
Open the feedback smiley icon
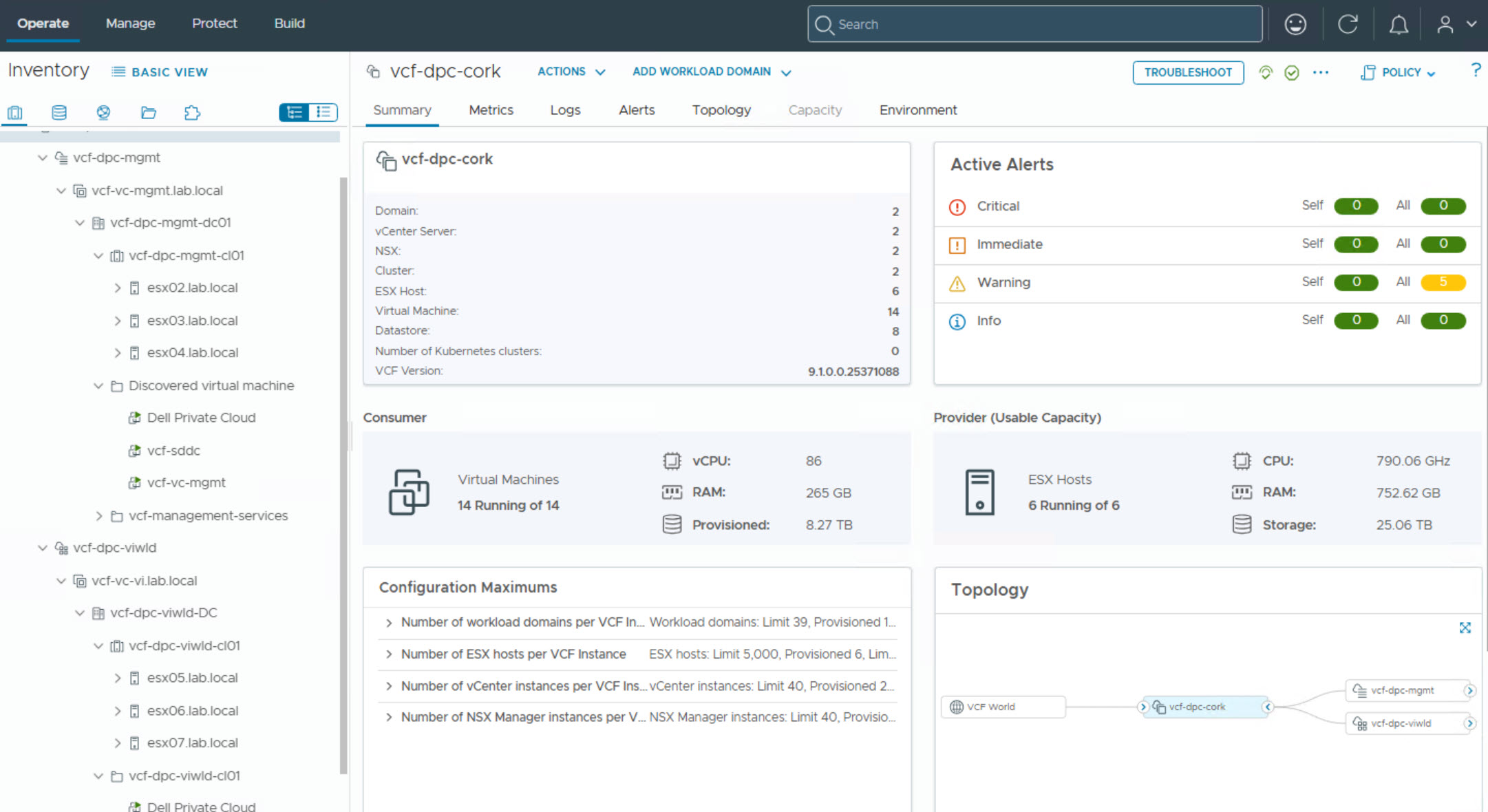(1295, 24)
